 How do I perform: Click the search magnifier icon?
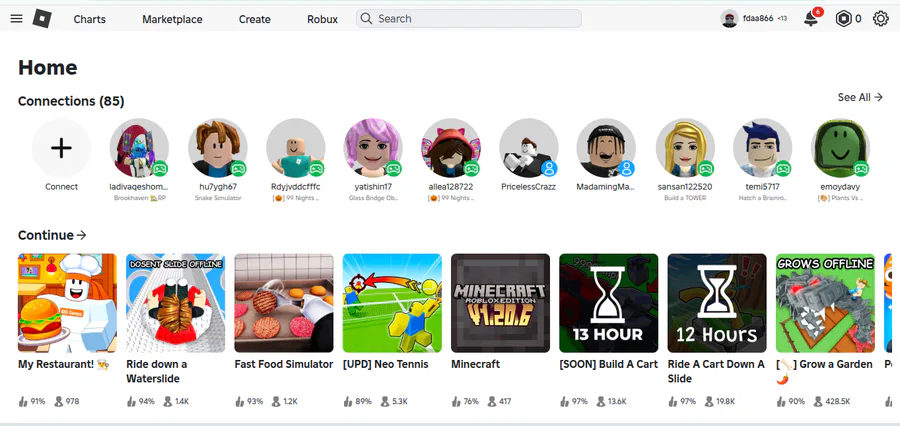click(366, 18)
